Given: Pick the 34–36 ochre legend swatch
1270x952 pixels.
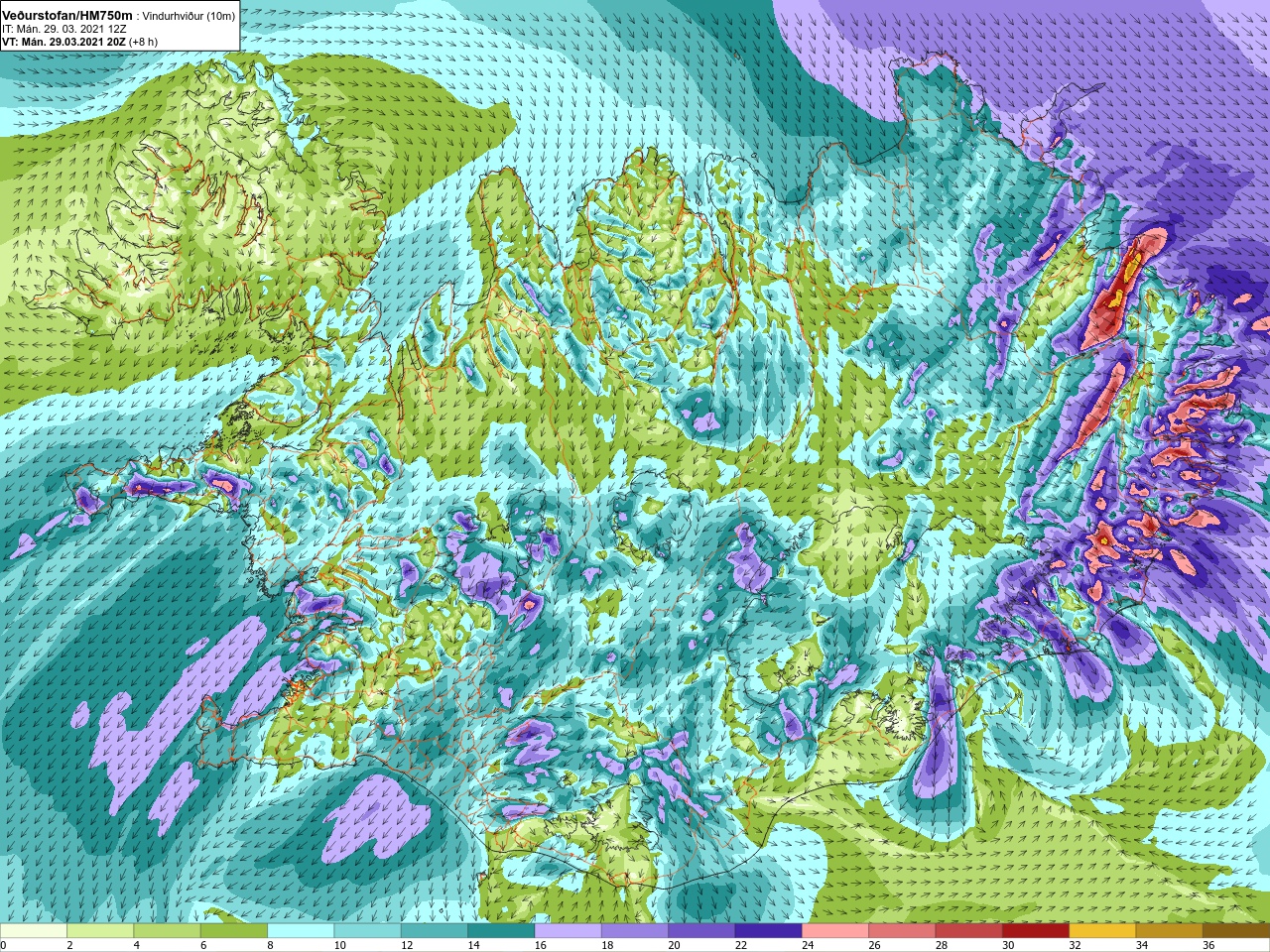Looking at the screenshot, I should 1169,930.
